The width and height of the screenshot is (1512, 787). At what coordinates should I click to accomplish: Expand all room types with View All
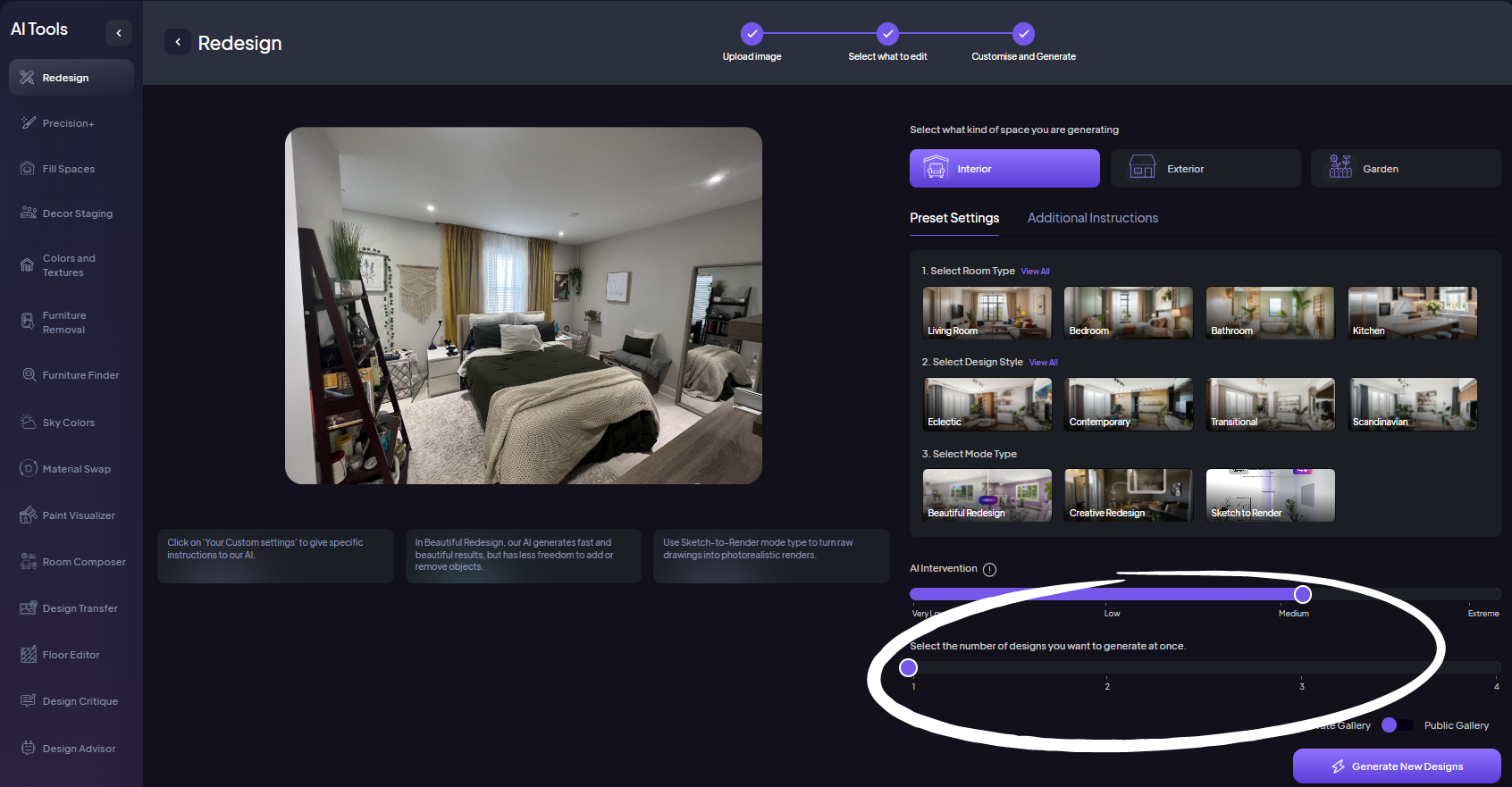(x=1035, y=272)
